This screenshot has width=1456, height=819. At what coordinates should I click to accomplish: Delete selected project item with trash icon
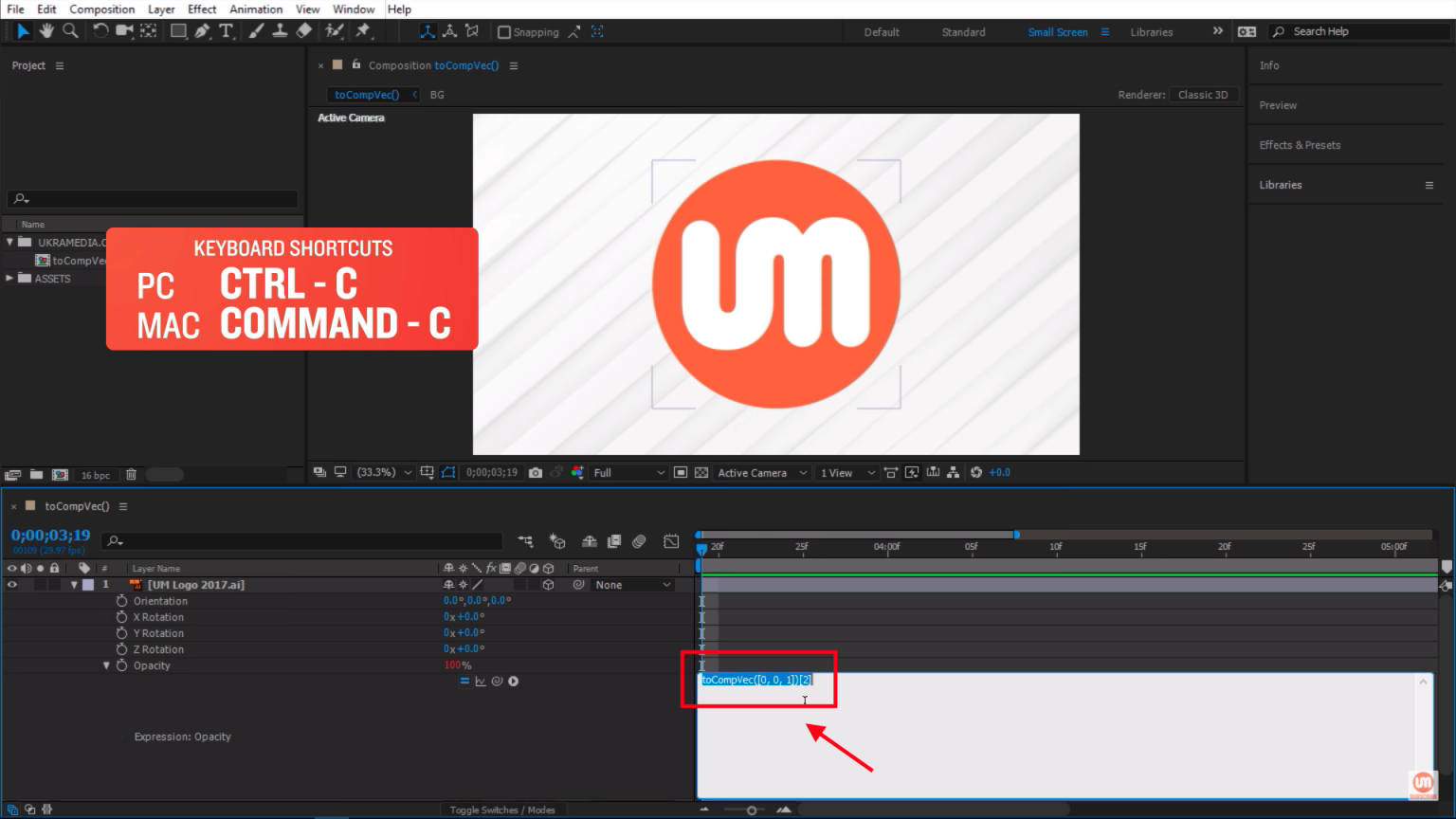click(132, 475)
